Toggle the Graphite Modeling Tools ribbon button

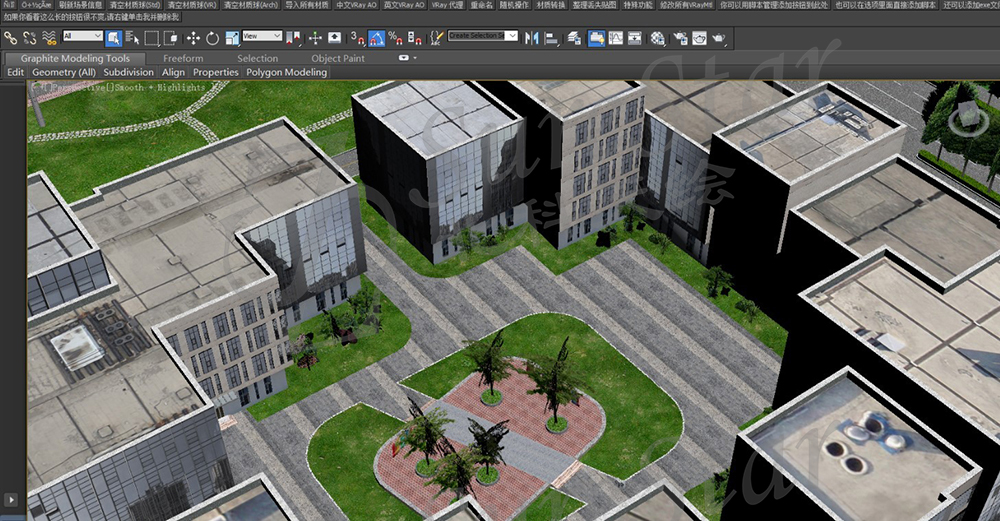pyautogui.click(x=596, y=38)
